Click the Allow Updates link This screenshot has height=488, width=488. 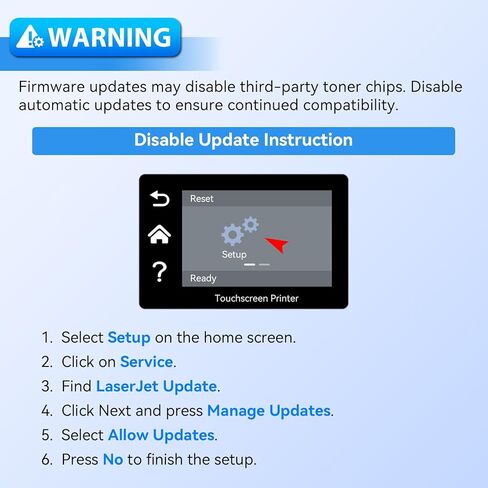tap(161, 435)
